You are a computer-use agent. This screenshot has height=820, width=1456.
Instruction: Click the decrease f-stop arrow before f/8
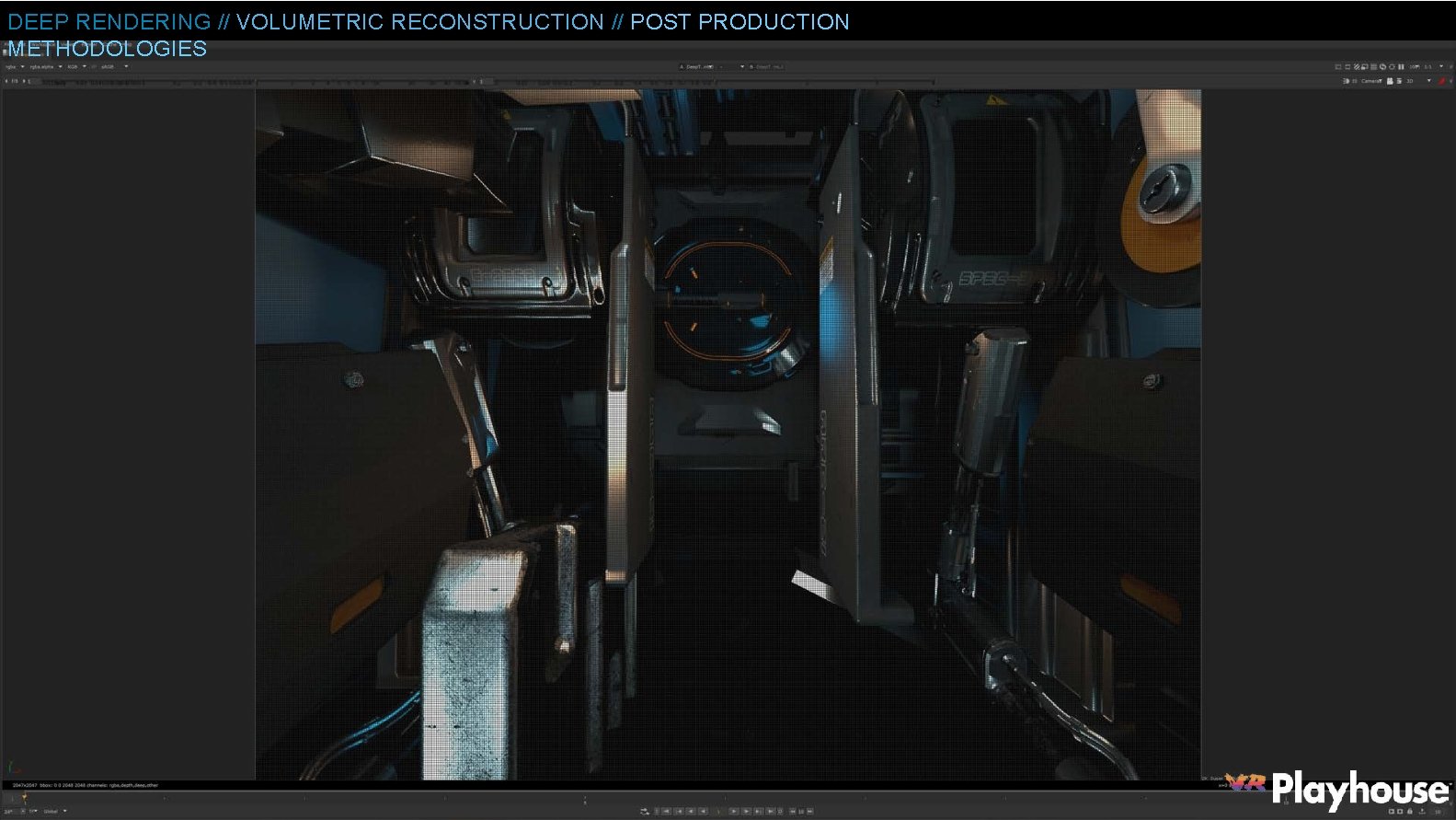pos(6,81)
